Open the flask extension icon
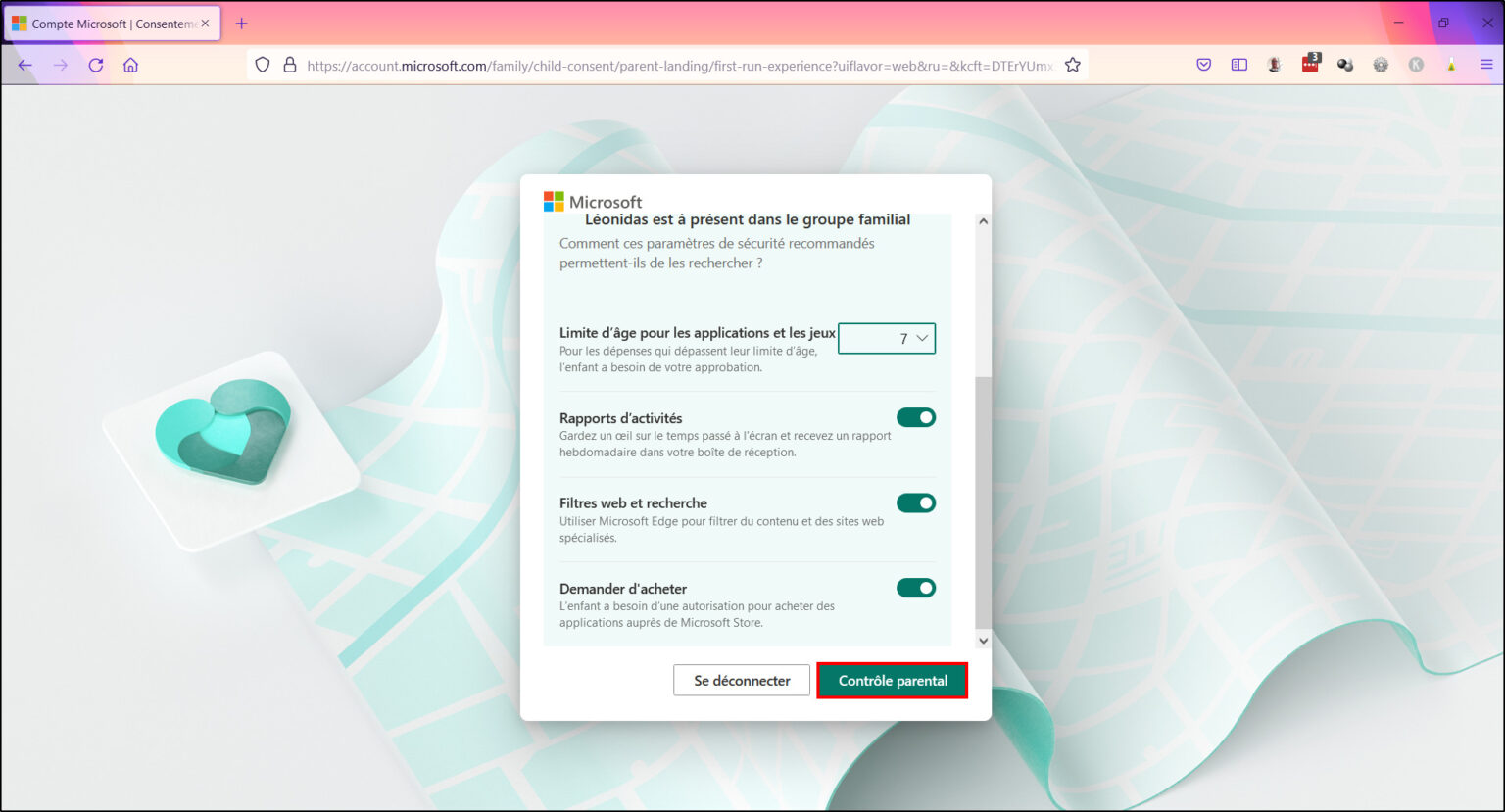This screenshot has height=812, width=1505. 1451,65
